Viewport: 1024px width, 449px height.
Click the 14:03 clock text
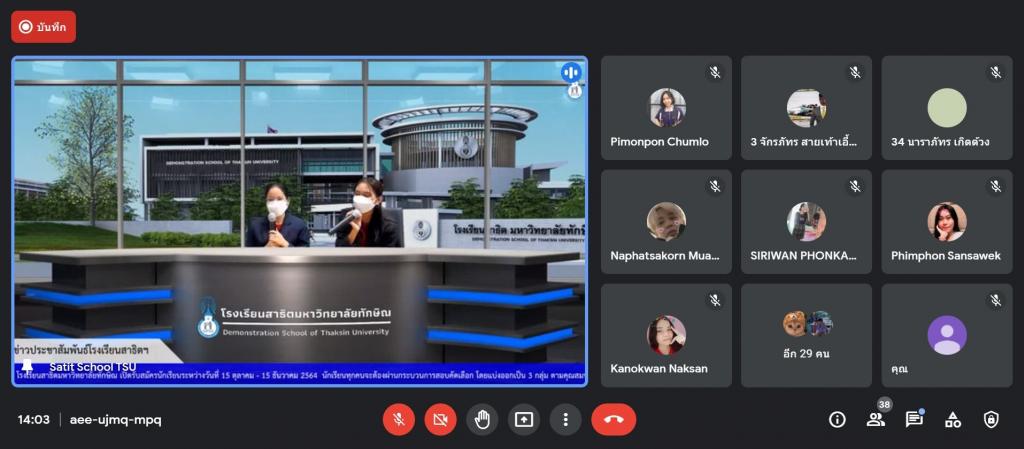point(33,420)
